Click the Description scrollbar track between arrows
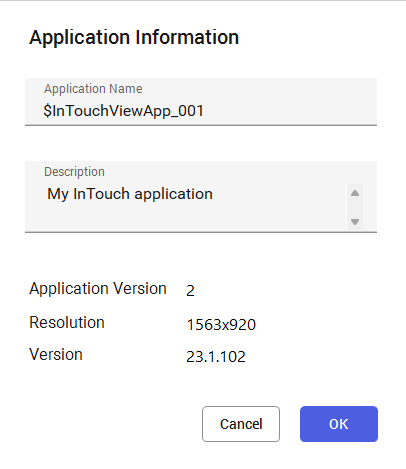406x469 pixels. [x=355, y=207]
